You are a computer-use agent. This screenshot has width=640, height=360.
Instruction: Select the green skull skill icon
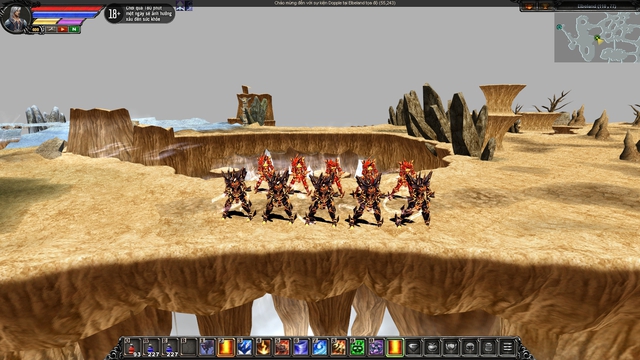pos(357,348)
